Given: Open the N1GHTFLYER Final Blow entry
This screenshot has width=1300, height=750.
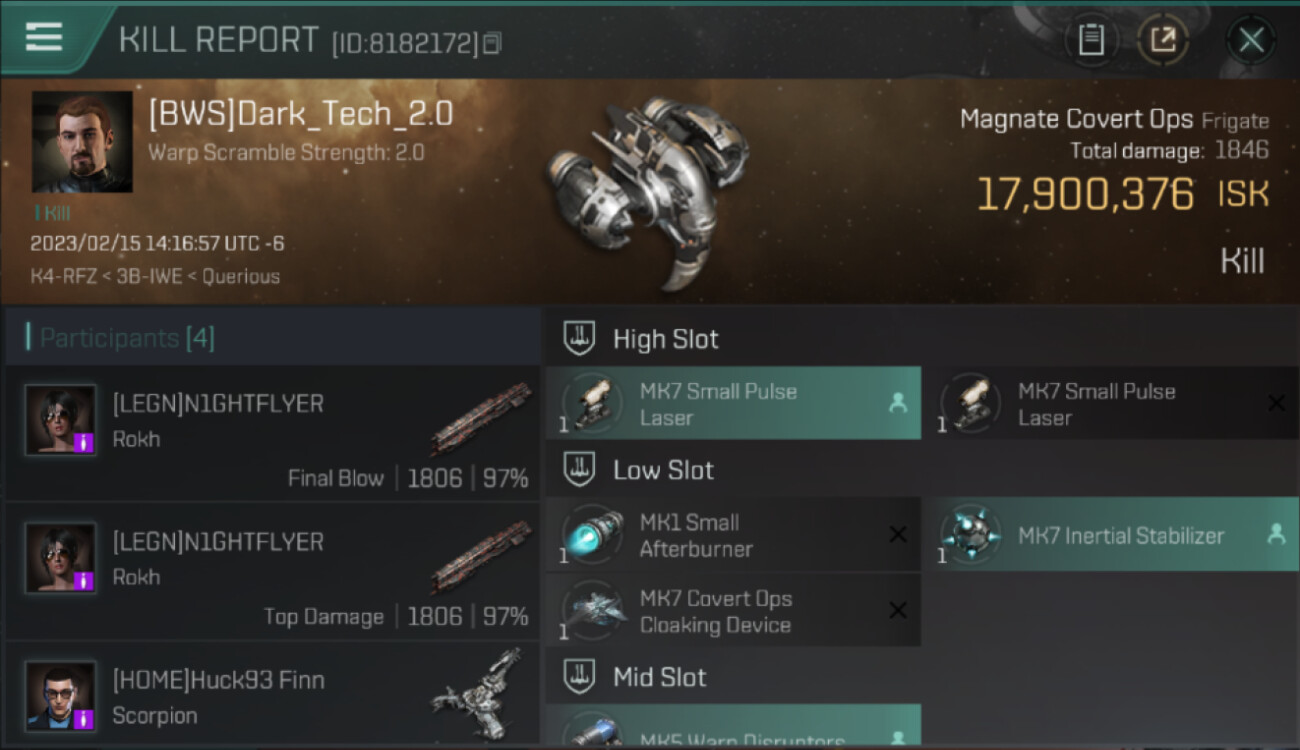Looking at the screenshot, I should 272,435.
